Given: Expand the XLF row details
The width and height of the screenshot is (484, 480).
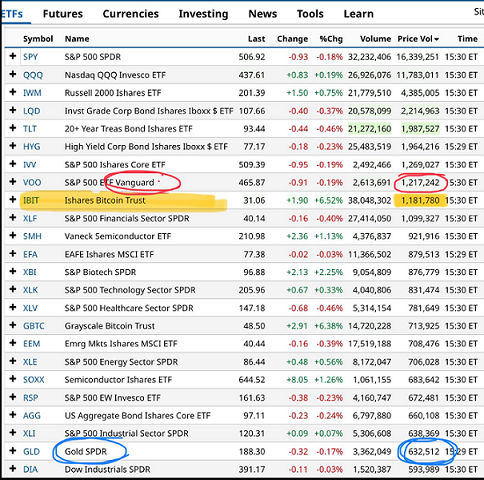Looking at the screenshot, I should 13,218.
